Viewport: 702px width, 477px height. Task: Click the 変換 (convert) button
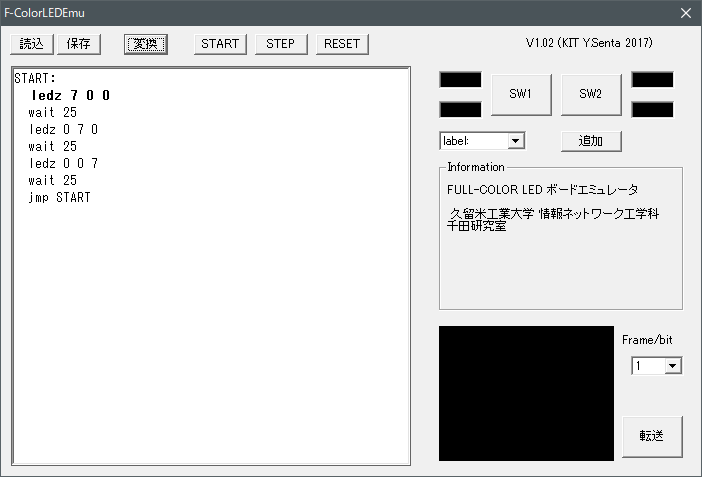pyautogui.click(x=146, y=44)
